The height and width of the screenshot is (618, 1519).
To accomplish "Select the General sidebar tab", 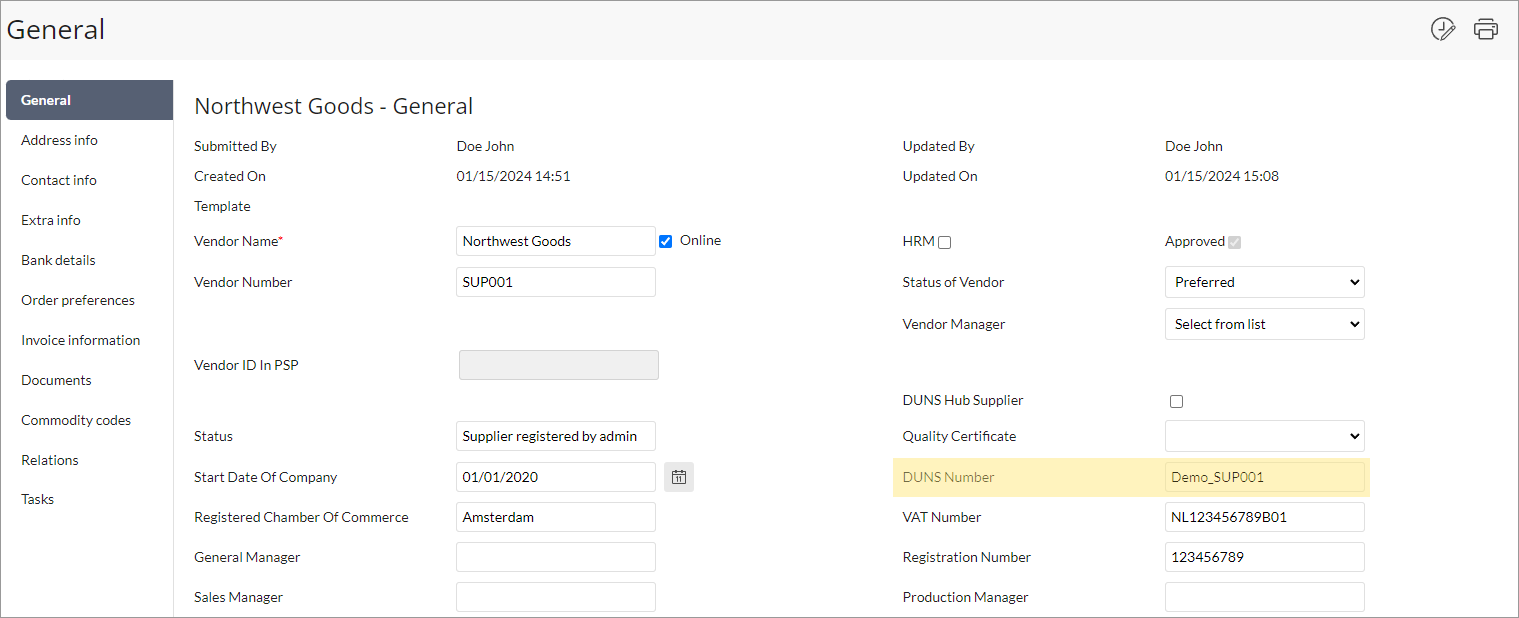I will [x=89, y=100].
